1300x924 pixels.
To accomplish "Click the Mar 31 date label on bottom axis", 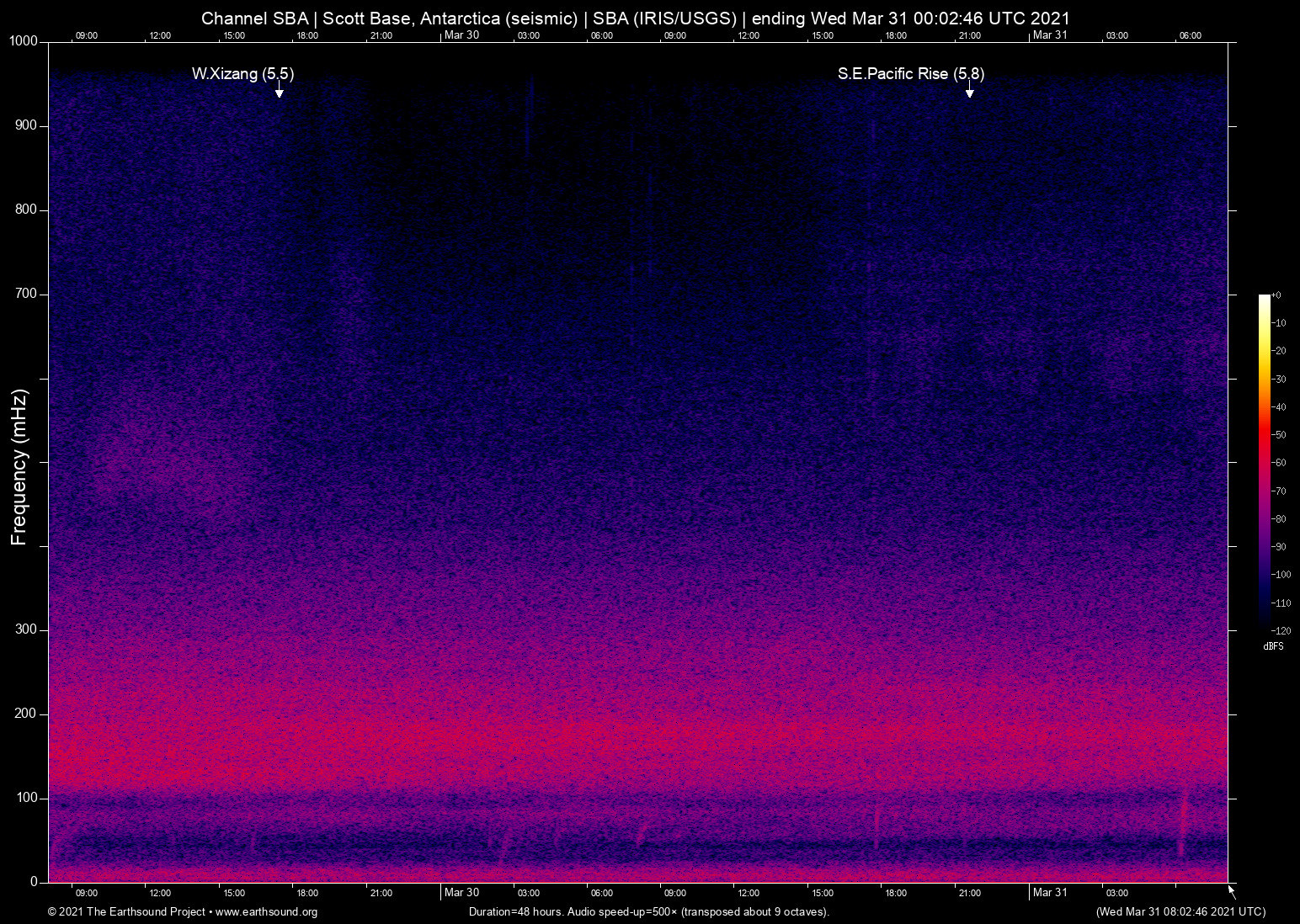I will pos(1050,892).
